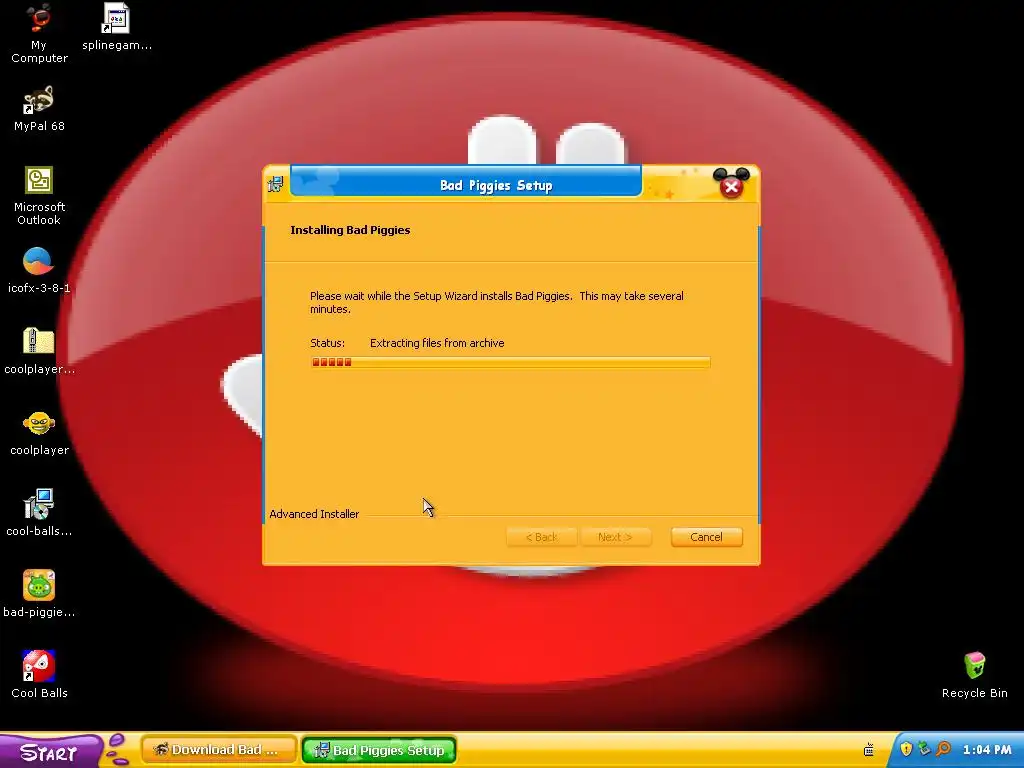Image resolution: width=1024 pixels, height=768 pixels.
Task: Select the bad-piggie installer icon
Action: point(39,594)
